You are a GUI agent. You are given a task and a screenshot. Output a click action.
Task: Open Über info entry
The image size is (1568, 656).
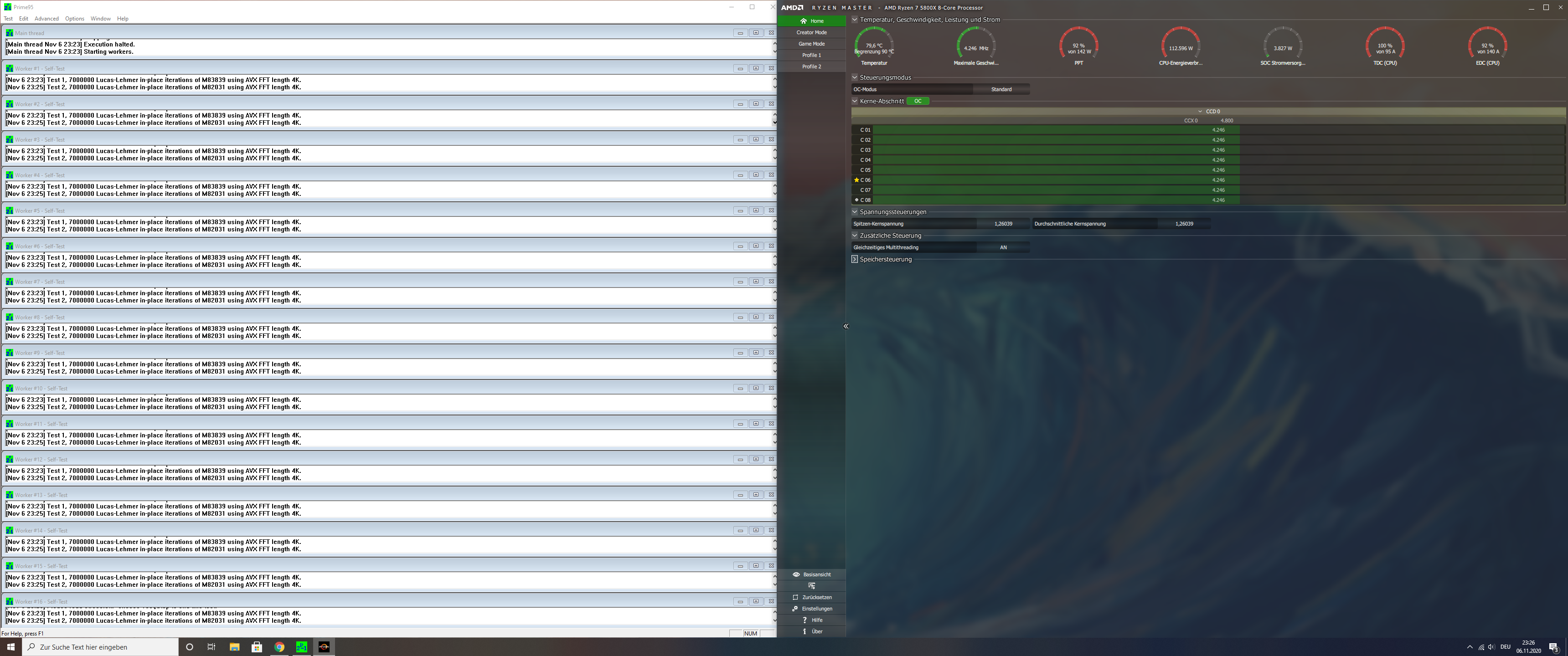805,632
